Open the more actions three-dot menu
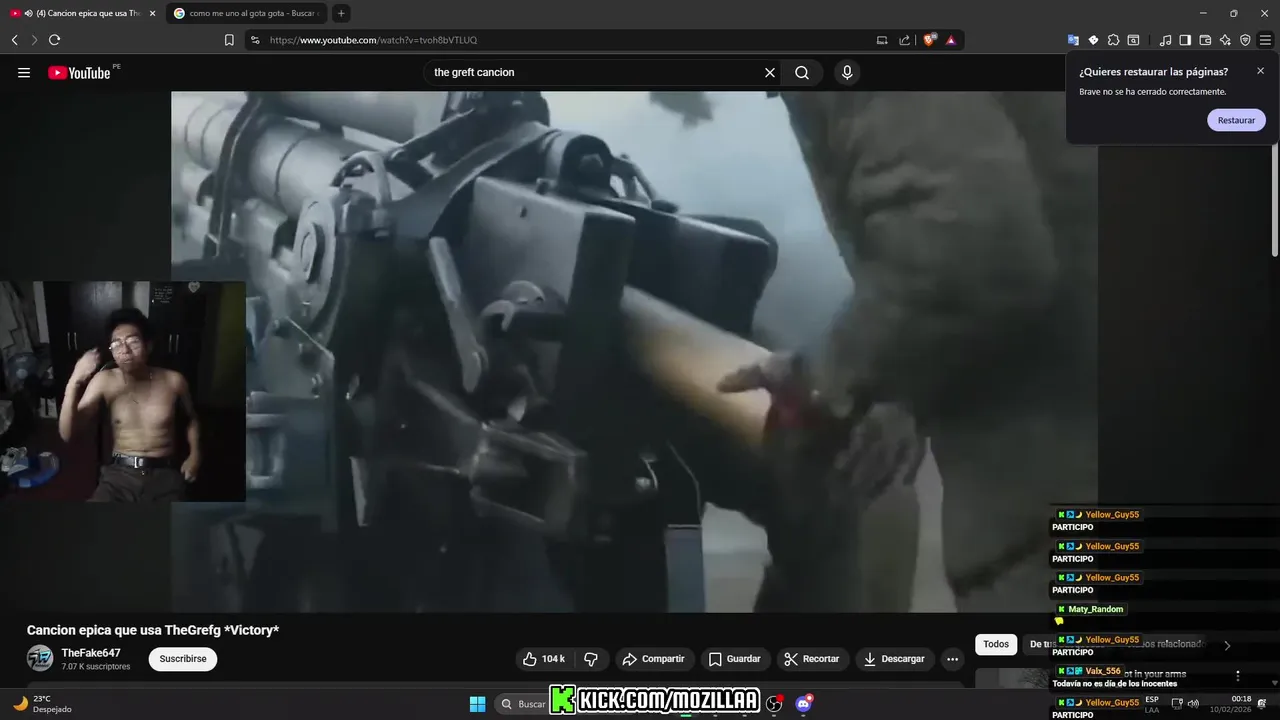The width and height of the screenshot is (1280, 720). (x=952, y=659)
